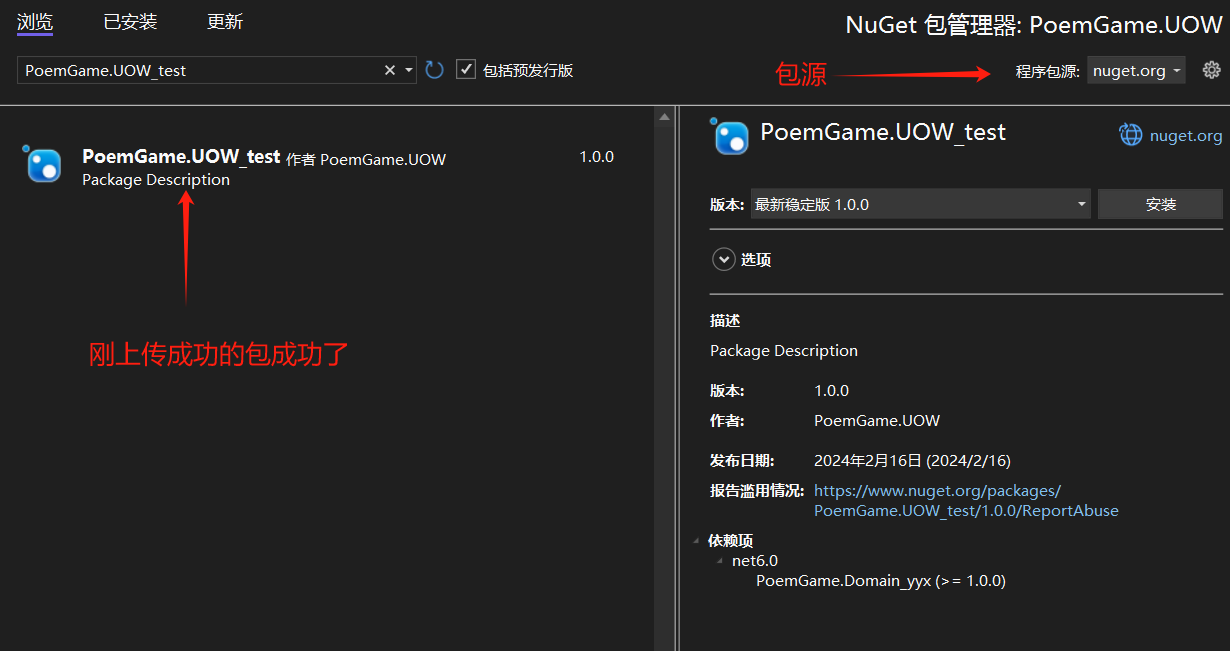
Task: Click the author value PoemGame.UOW in details
Action: pyautogui.click(x=877, y=420)
